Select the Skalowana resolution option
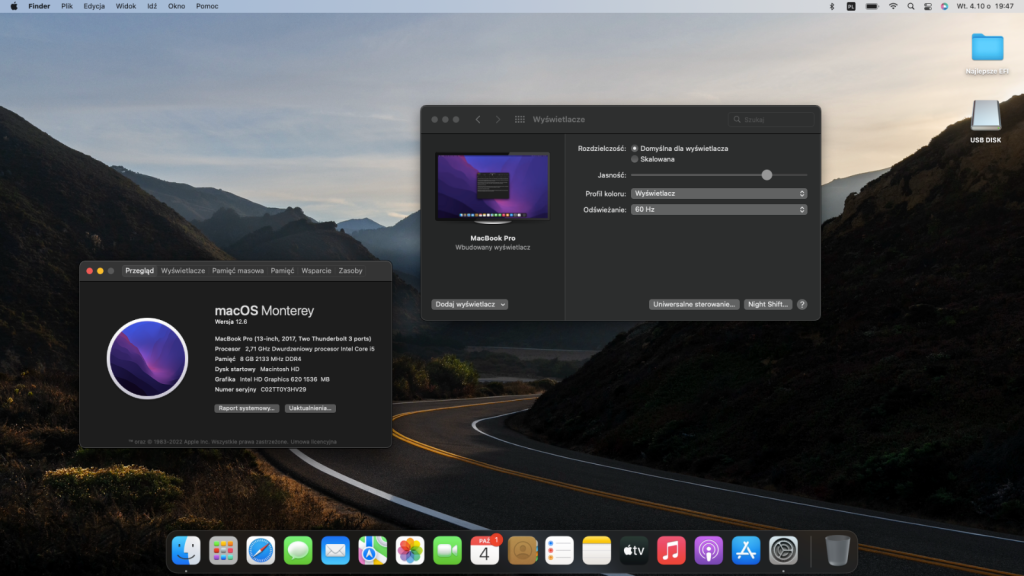The height and width of the screenshot is (576, 1024). click(x=634, y=159)
